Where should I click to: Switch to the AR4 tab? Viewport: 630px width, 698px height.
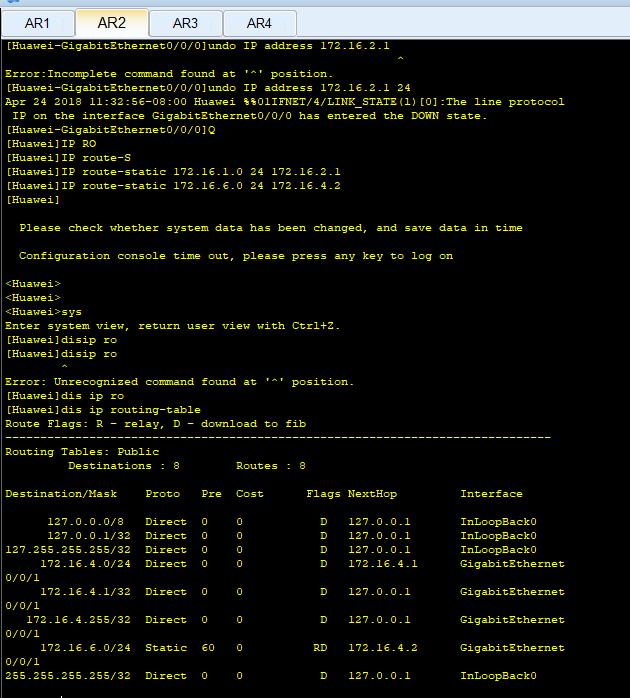click(259, 23)
